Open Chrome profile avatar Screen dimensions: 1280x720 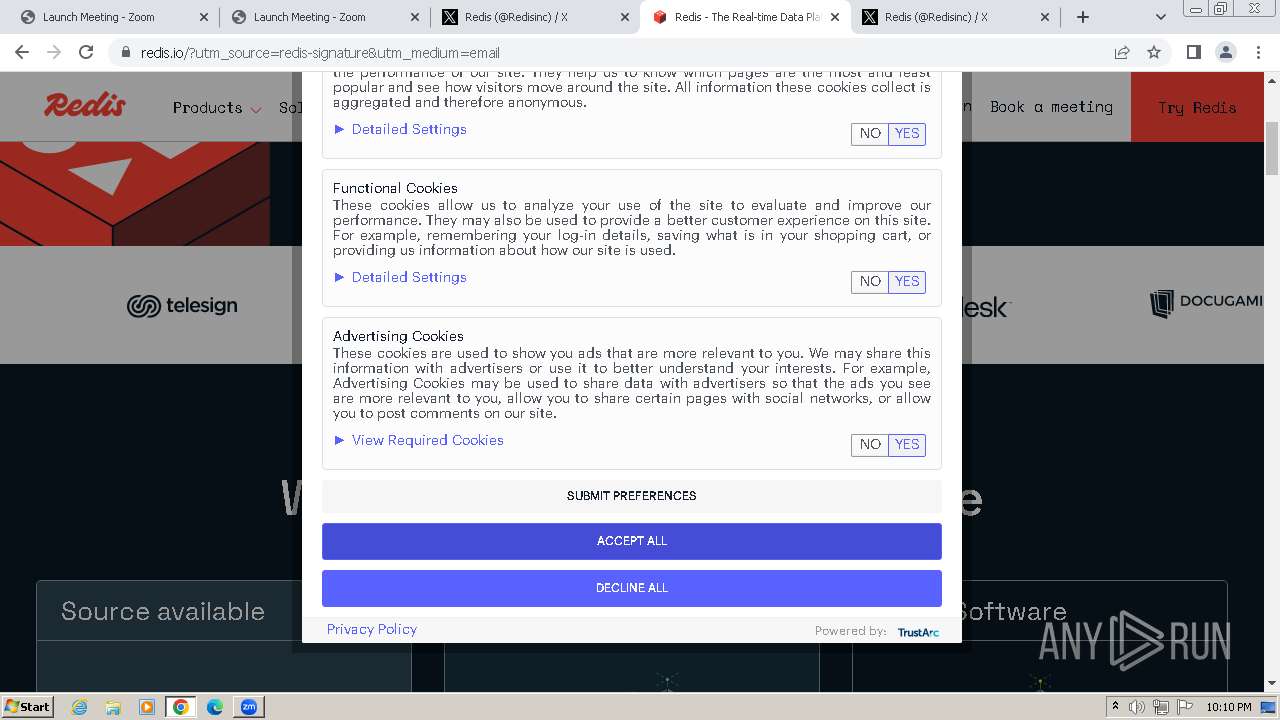(x=1225, y=52)
